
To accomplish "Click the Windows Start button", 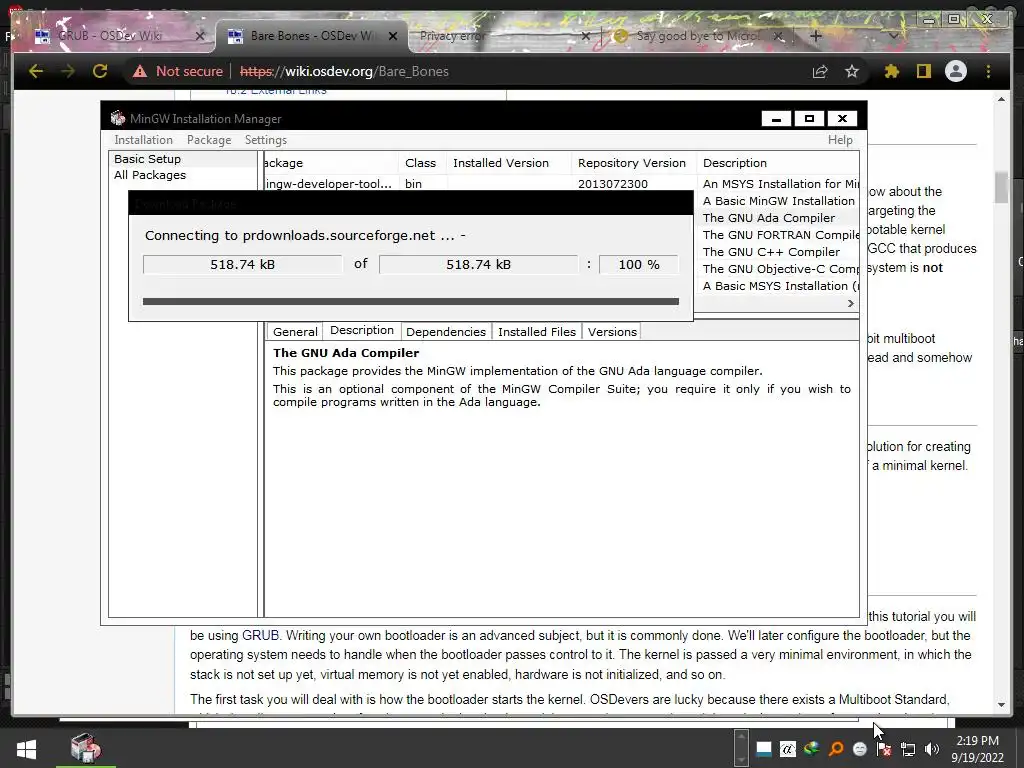I will 26,749.
